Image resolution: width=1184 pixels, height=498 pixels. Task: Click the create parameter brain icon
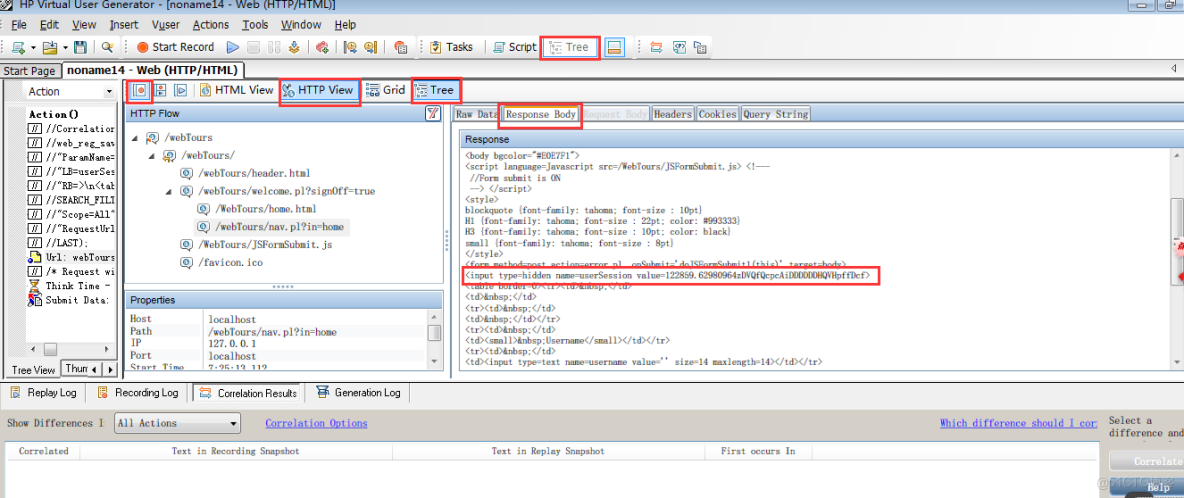point(322,47)
